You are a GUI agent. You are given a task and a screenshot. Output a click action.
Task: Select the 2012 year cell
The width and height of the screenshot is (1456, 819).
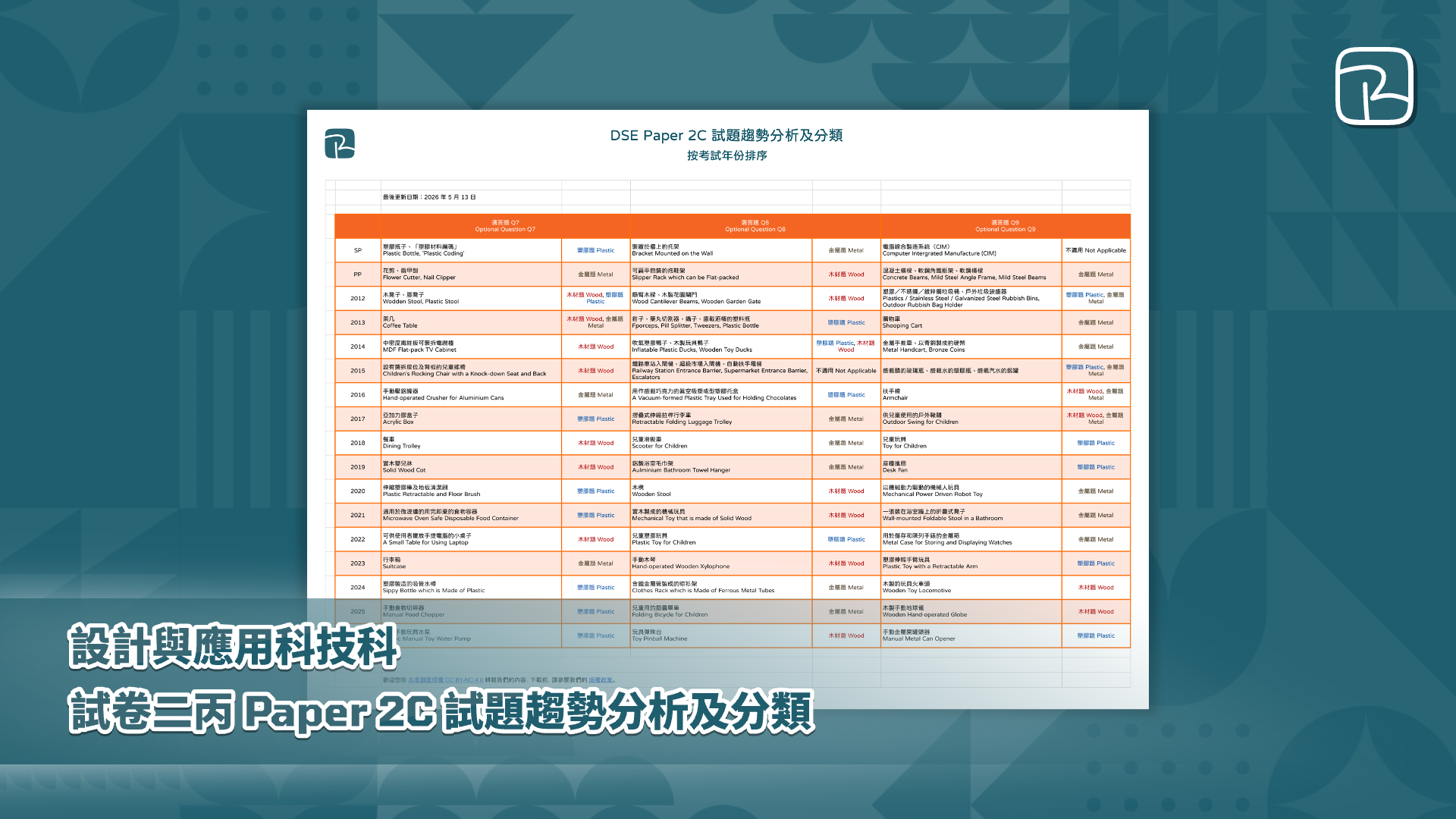coord(358,298)
